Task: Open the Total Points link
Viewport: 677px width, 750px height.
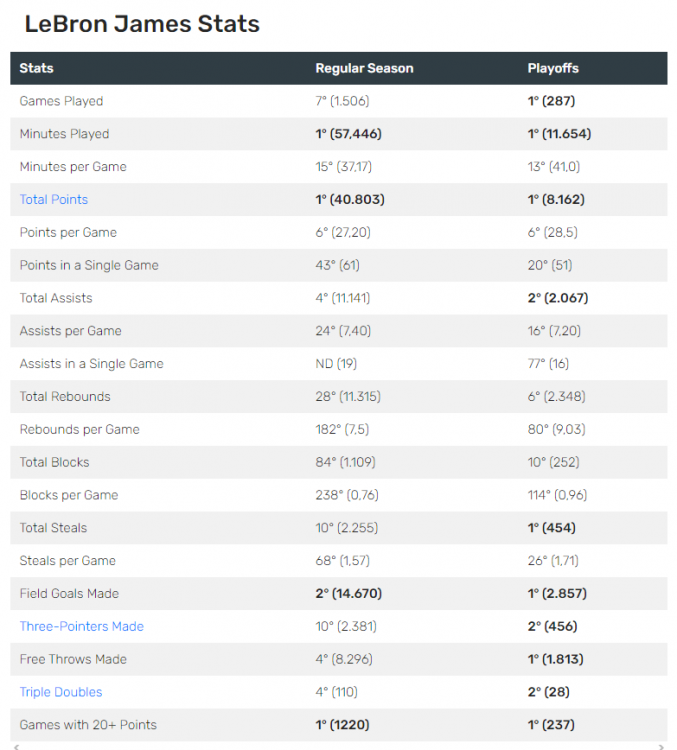Action: pos(54,200)
